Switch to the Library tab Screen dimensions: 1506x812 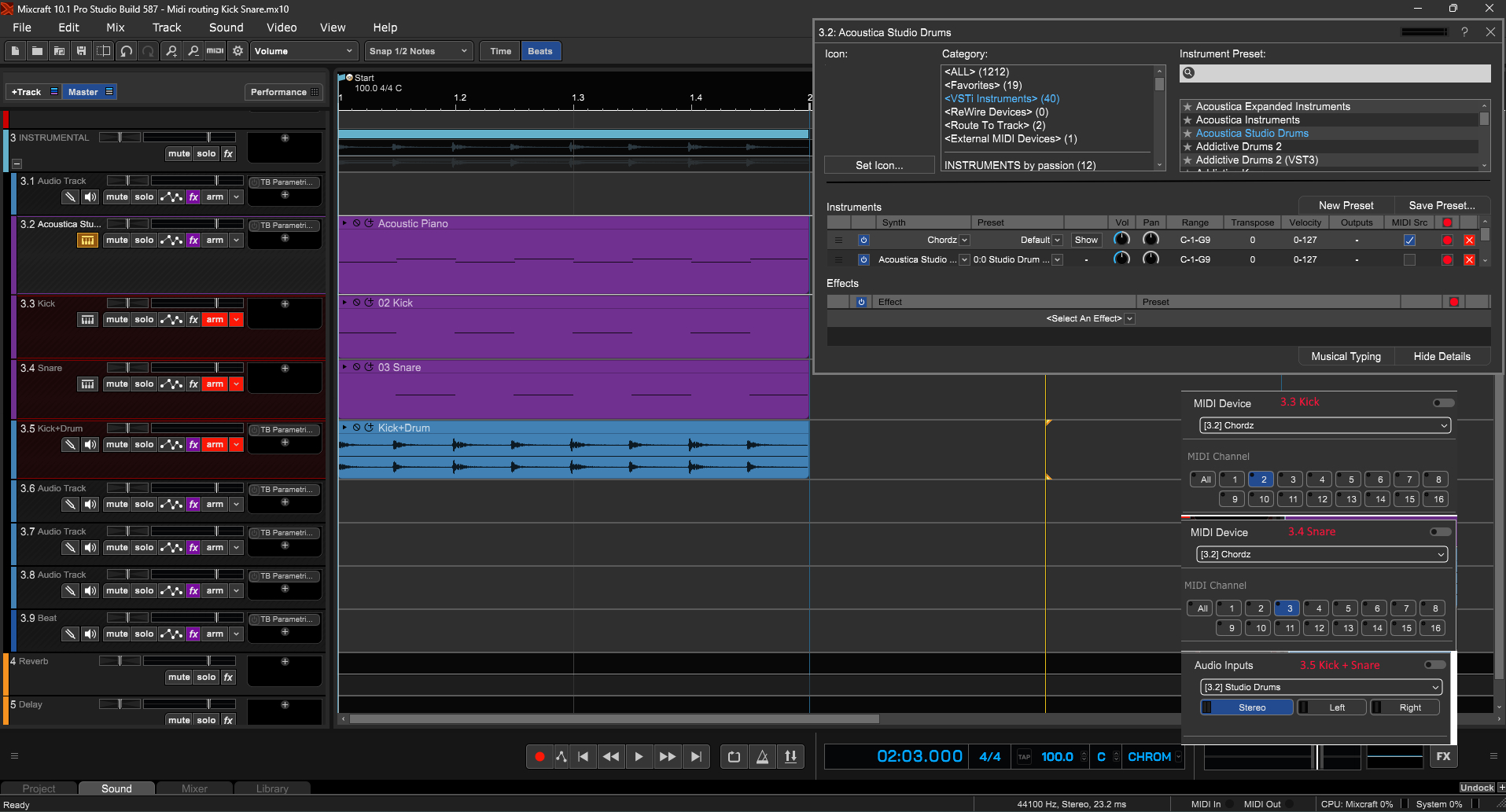272,788
